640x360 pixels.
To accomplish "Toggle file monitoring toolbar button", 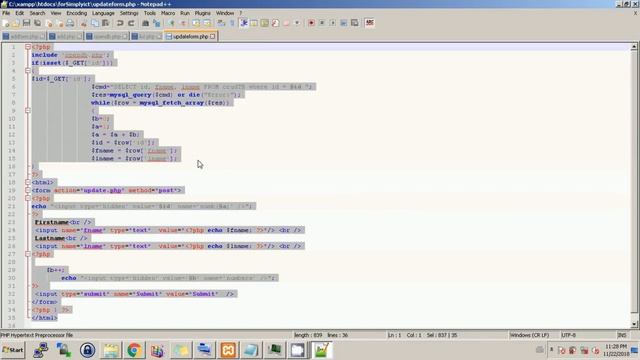I will (297, 23).
